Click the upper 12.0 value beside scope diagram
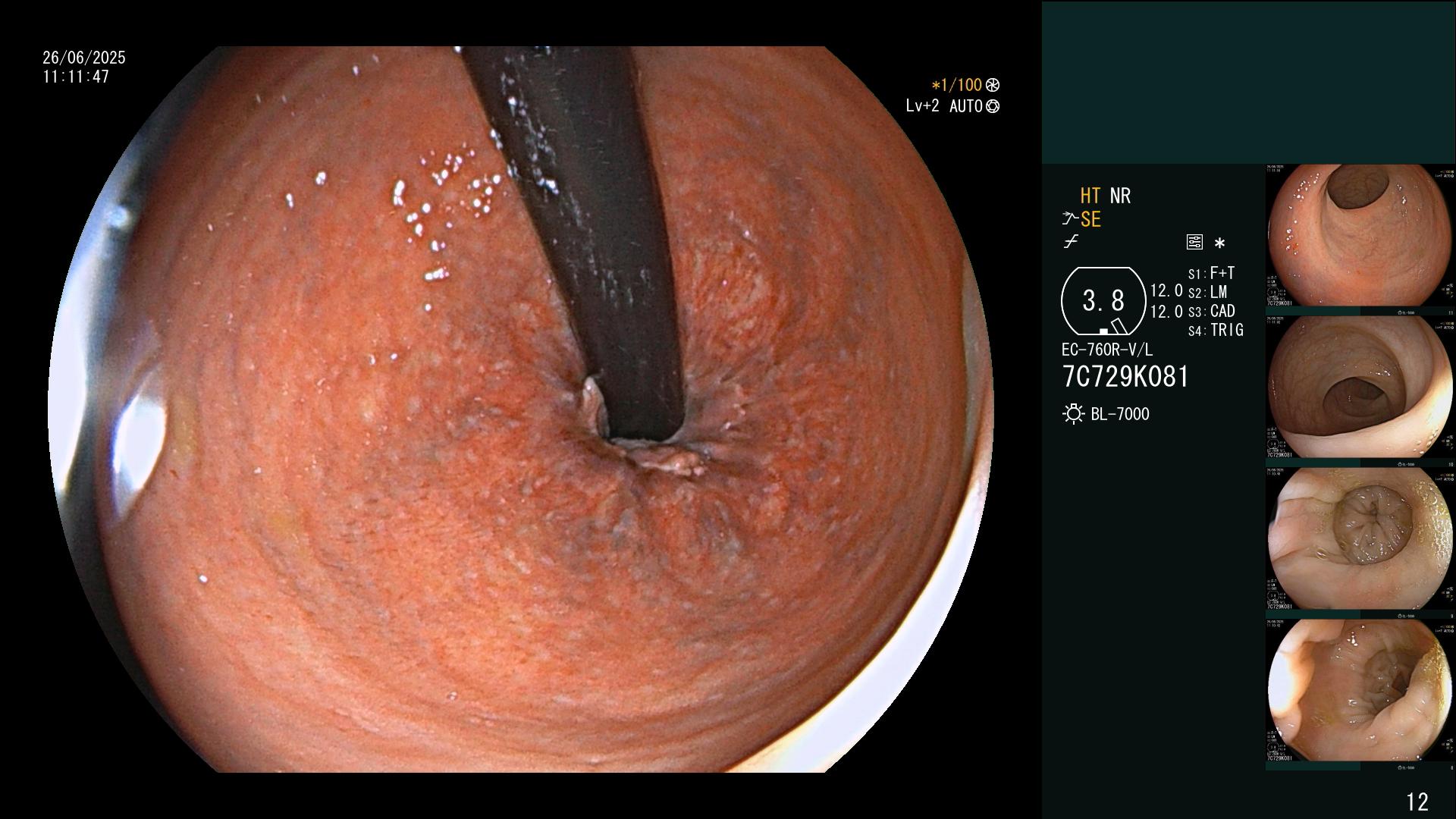Viewport: 1456px width, 819px height. [1166, 291]
